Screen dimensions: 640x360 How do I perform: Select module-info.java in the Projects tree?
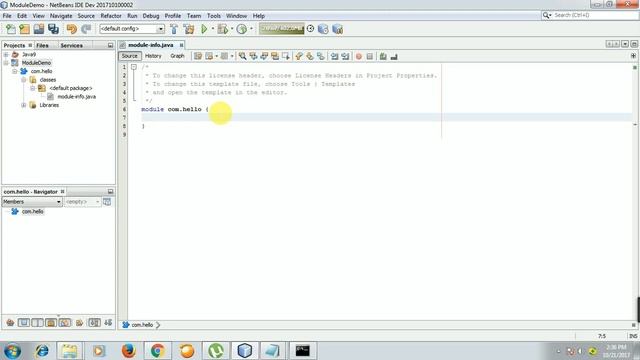pyautogui.click(x=76, y=97)
